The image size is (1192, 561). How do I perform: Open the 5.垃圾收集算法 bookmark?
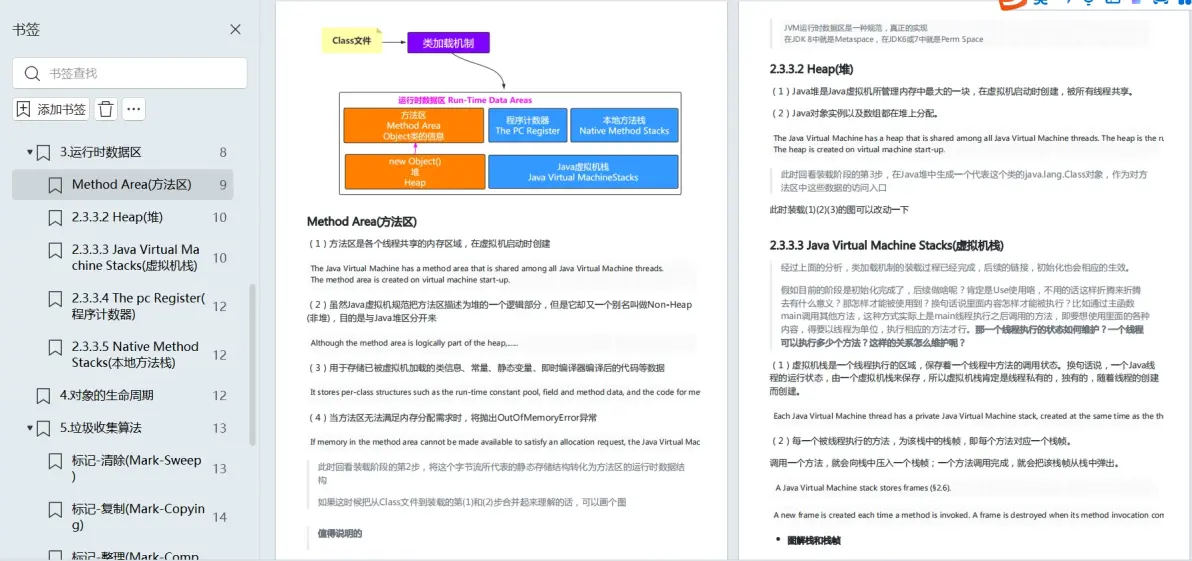click(x=101, y=428)
